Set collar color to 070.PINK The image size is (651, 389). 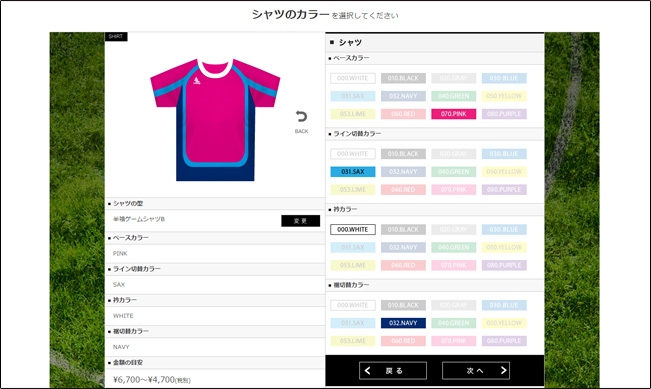point(454,265)
